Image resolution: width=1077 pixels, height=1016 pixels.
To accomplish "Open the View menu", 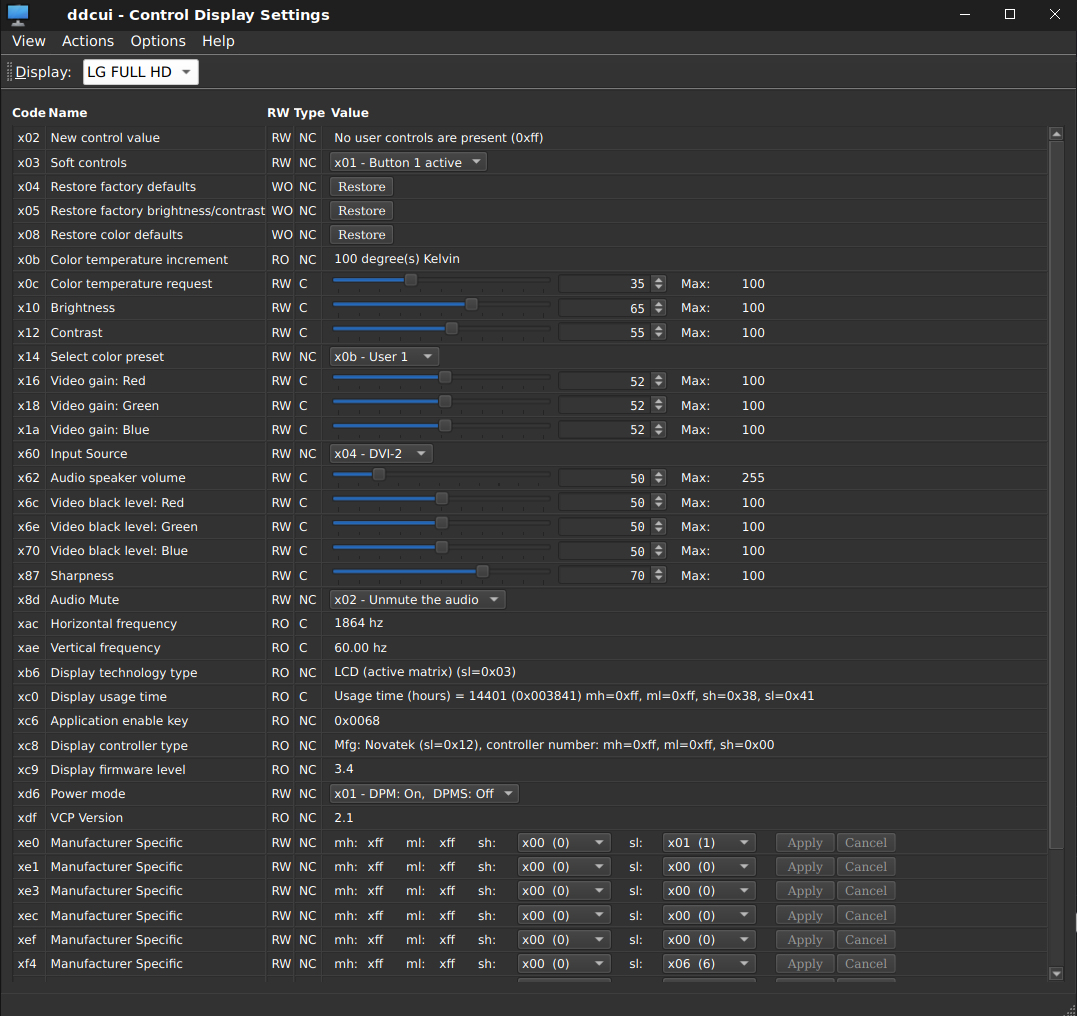I will pyautogui.click(x=29, y=41).
